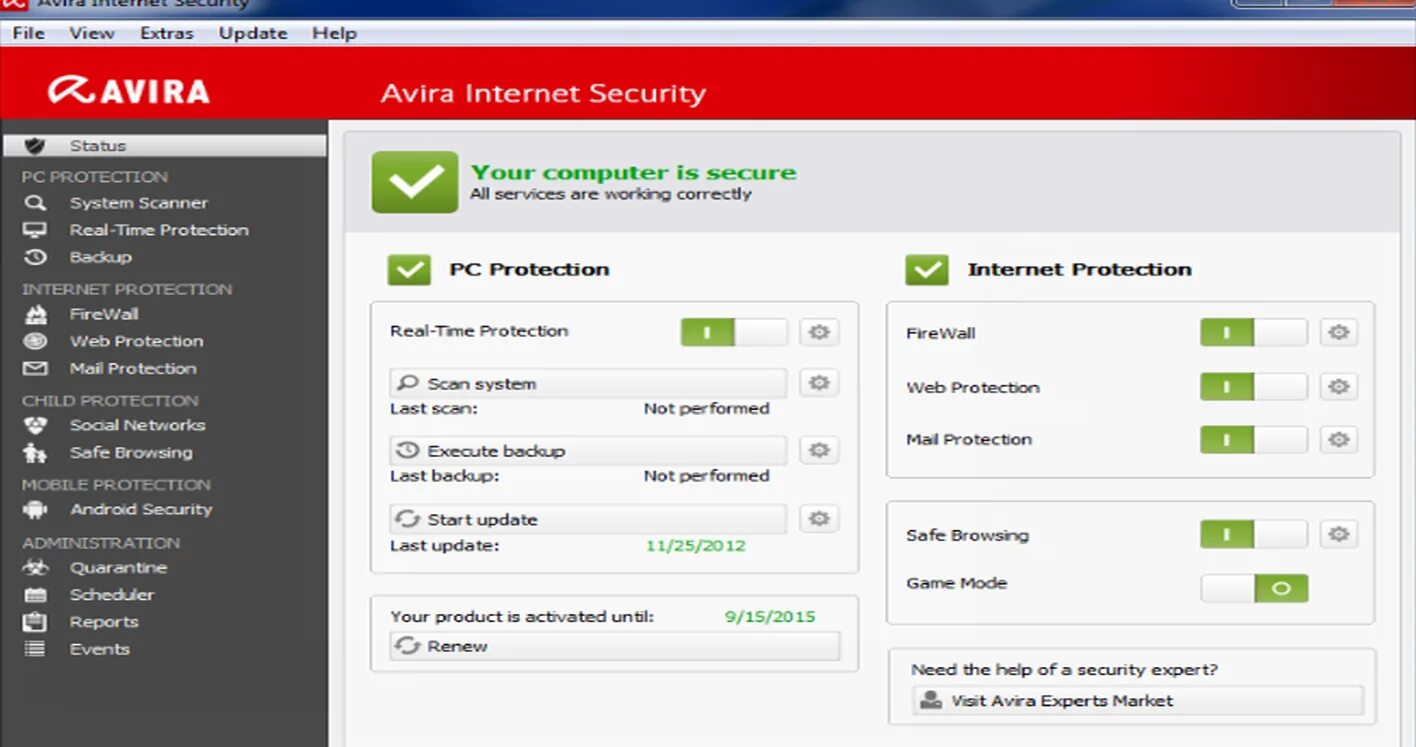This screenshot has height=747, width=1416.
Task: Click the Execute backup button
Action: click(x=588, y=451)
